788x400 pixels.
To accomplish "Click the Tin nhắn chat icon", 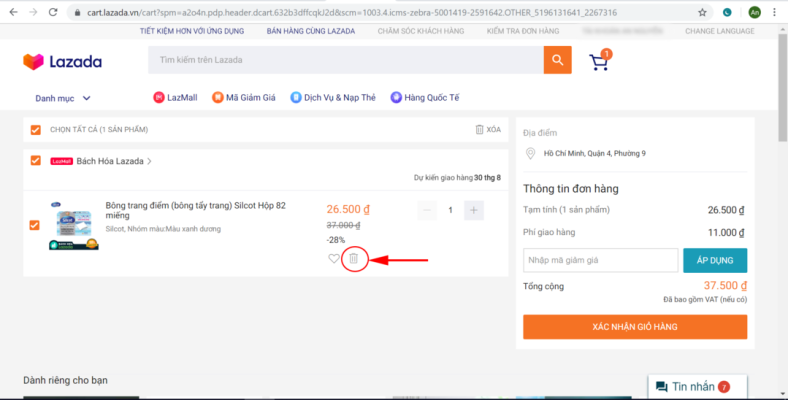I will pos(662,386).
